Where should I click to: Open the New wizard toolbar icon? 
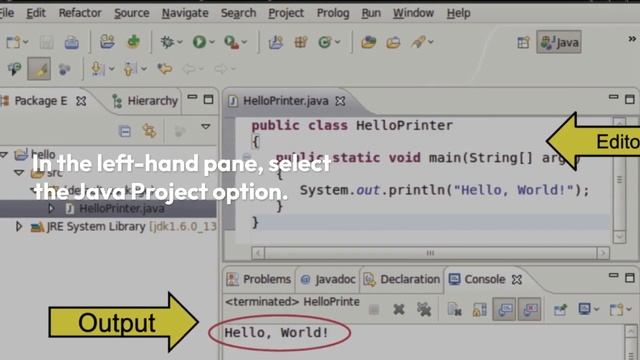13,42
